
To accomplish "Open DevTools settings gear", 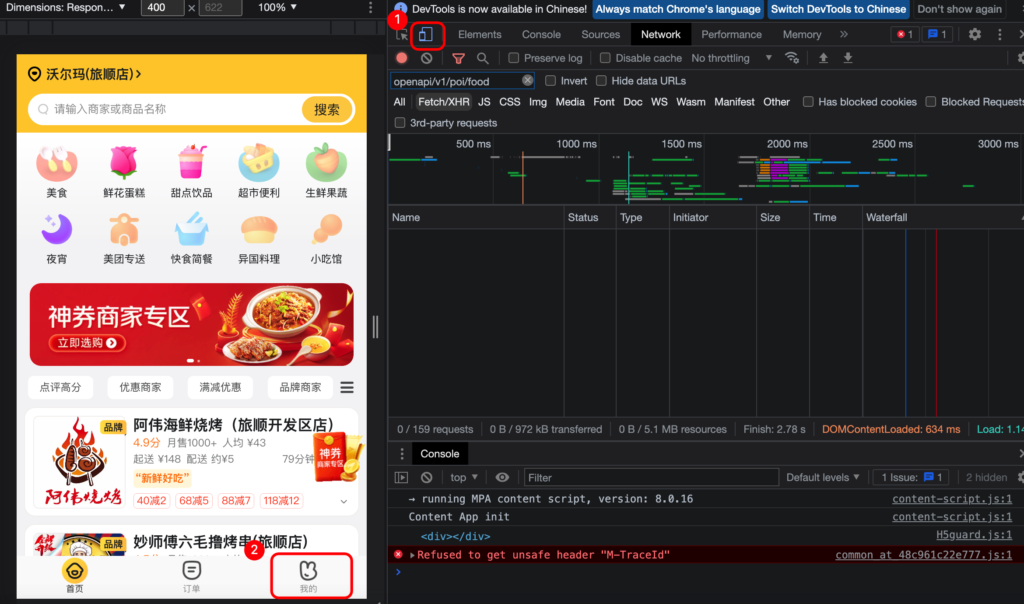I will (975, 34).
